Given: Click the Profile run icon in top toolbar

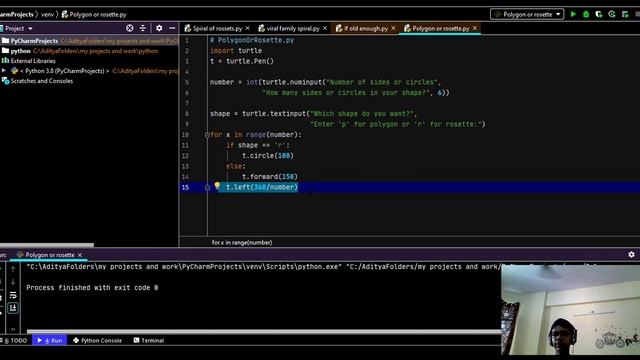Looking at the screenshot, I should (x=611, y=14).
